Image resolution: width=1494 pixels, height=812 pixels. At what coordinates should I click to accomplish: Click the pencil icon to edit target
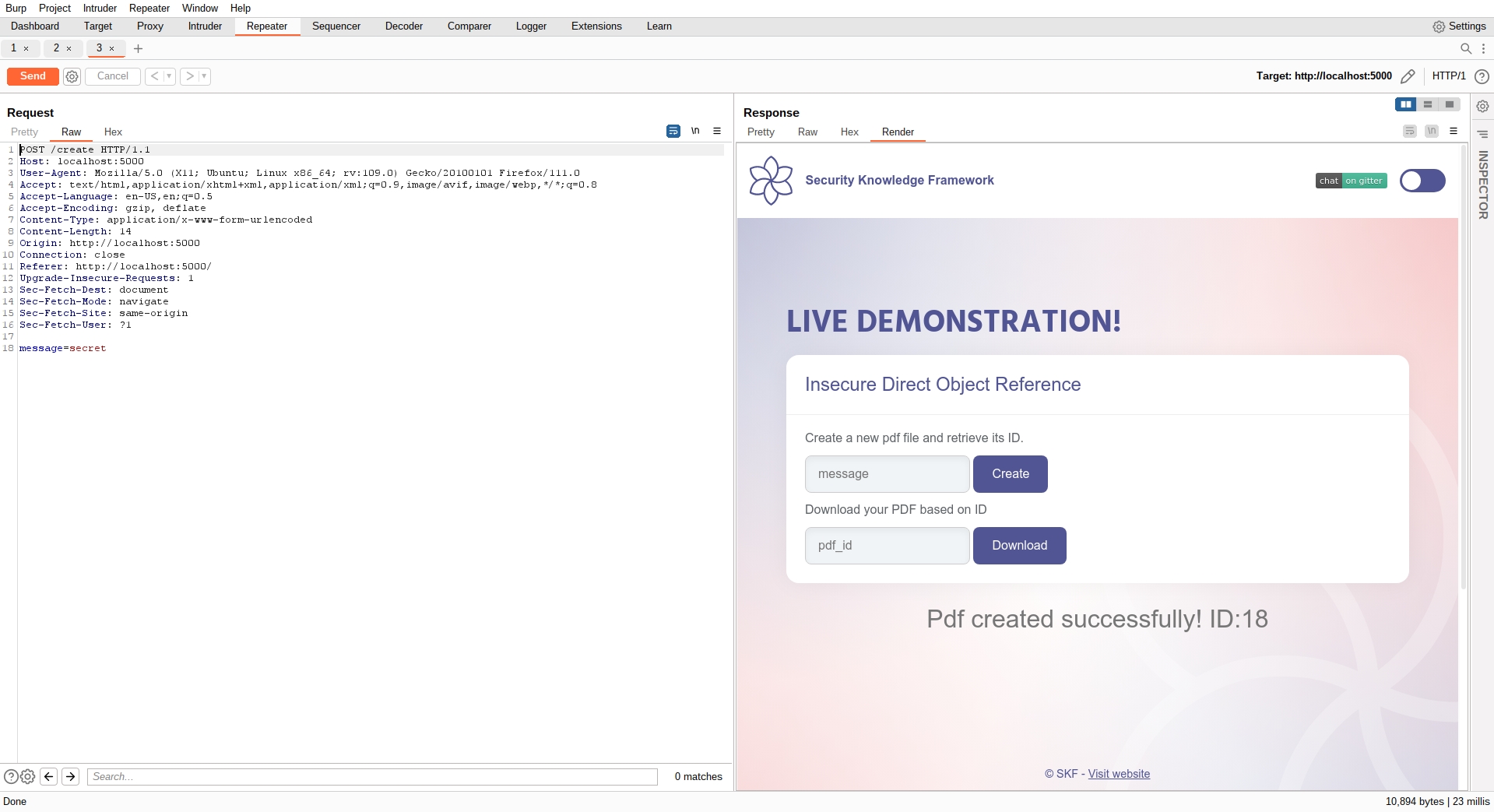(x=1408, y=76)
